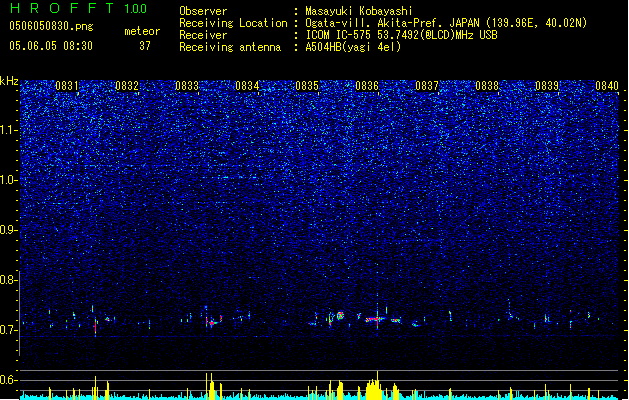Click observer name Masayuki Kobayashi

point(359,11)
